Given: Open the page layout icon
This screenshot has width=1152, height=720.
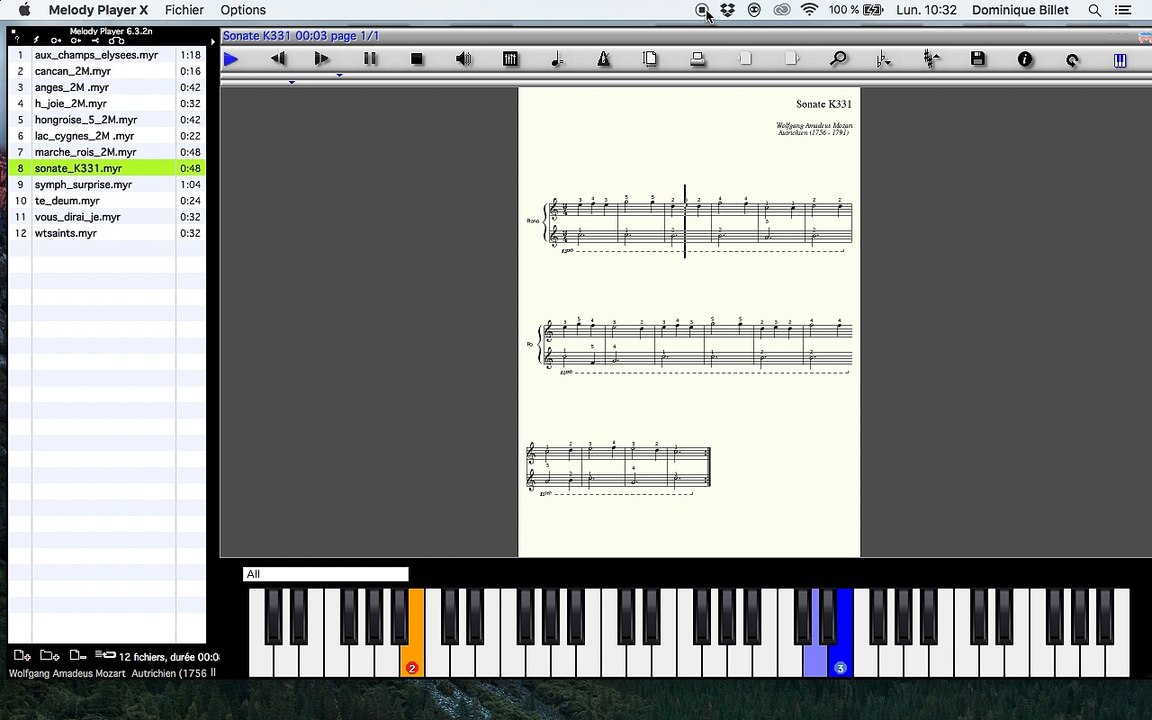Looking at the screenshot, I should tap(650, 59).
